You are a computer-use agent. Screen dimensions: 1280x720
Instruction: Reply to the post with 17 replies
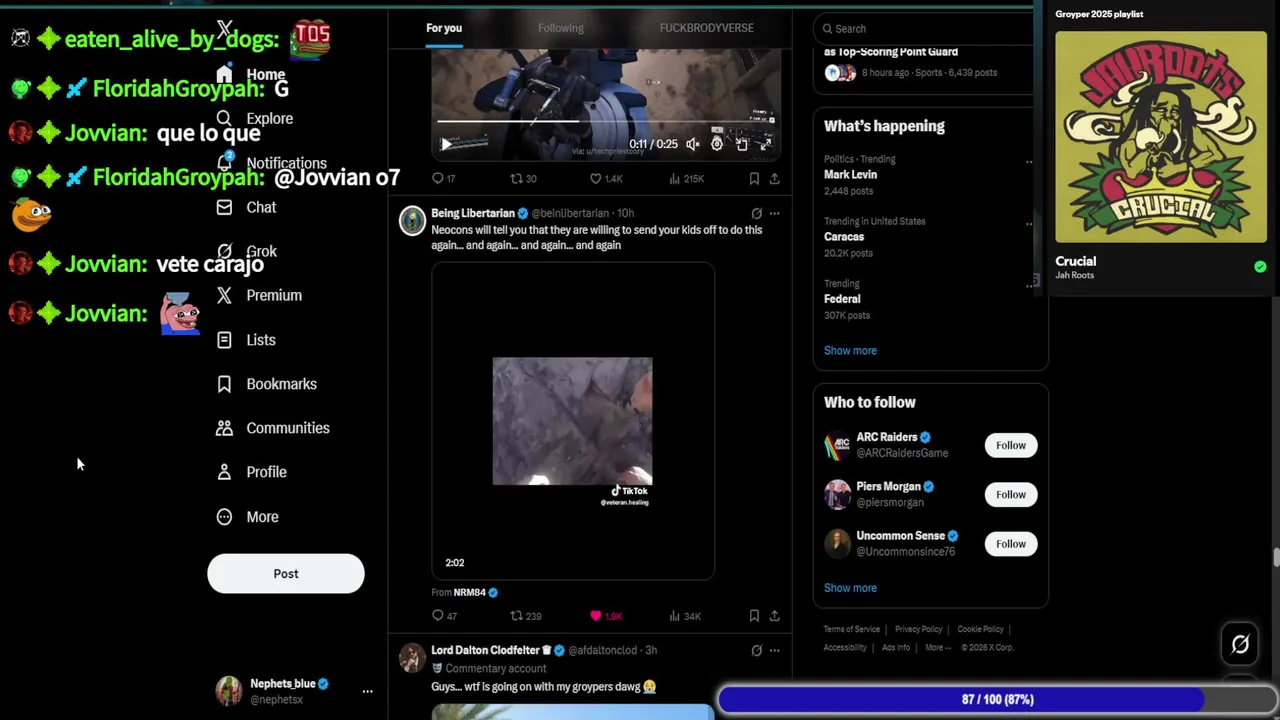(x=443, y=179)
